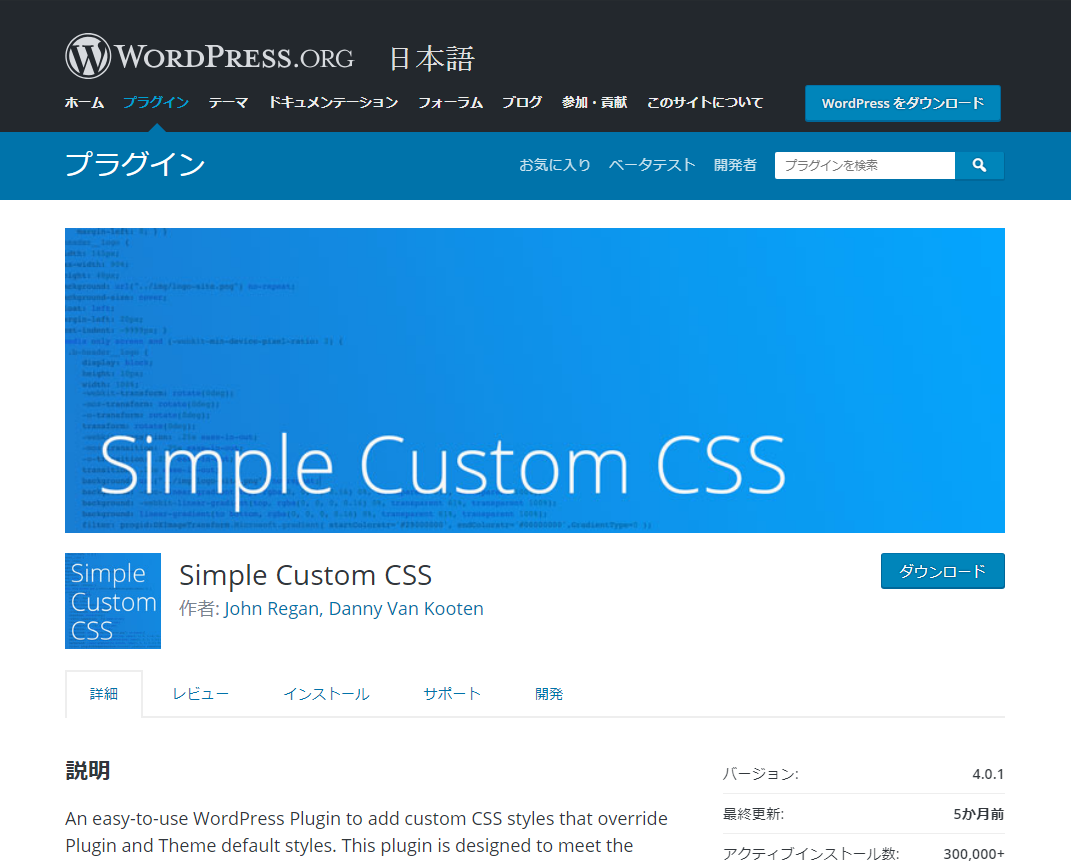Click the Simple Custom CSS plugin icon
The height and width of the screenshot is (861, 1071).
click(x=113, y=601)
